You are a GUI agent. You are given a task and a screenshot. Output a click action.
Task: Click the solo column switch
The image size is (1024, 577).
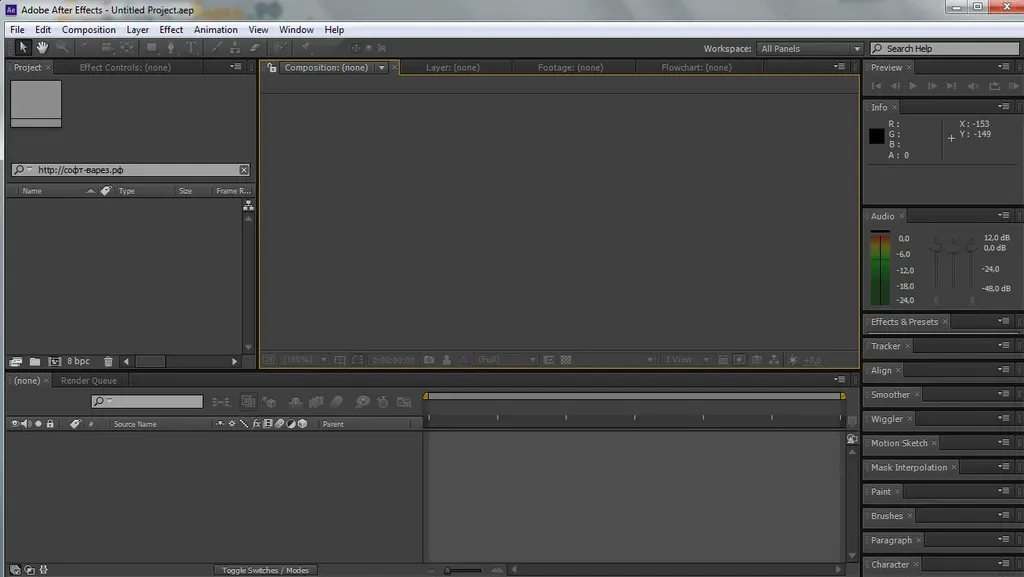point(39,424)
